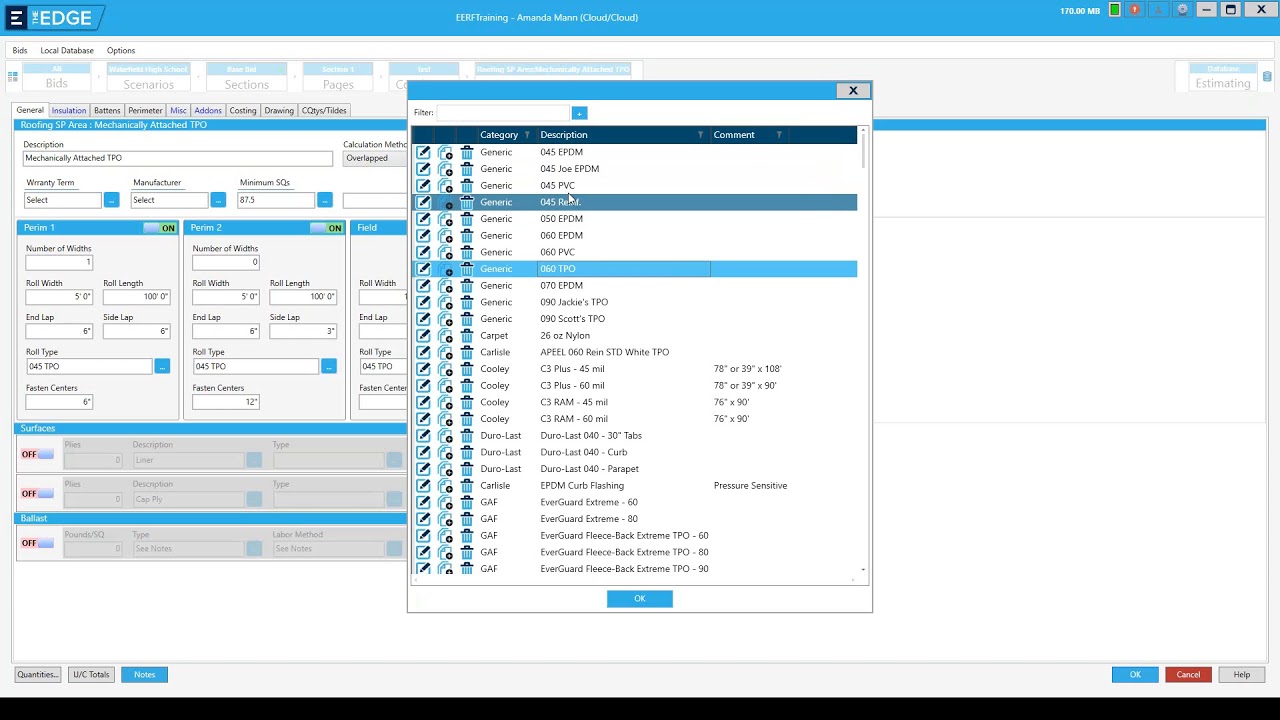Screen dimensions: 1280x720
Task: Duplicate the 045 Joe EPDM entry
Action: pos(445,169)
